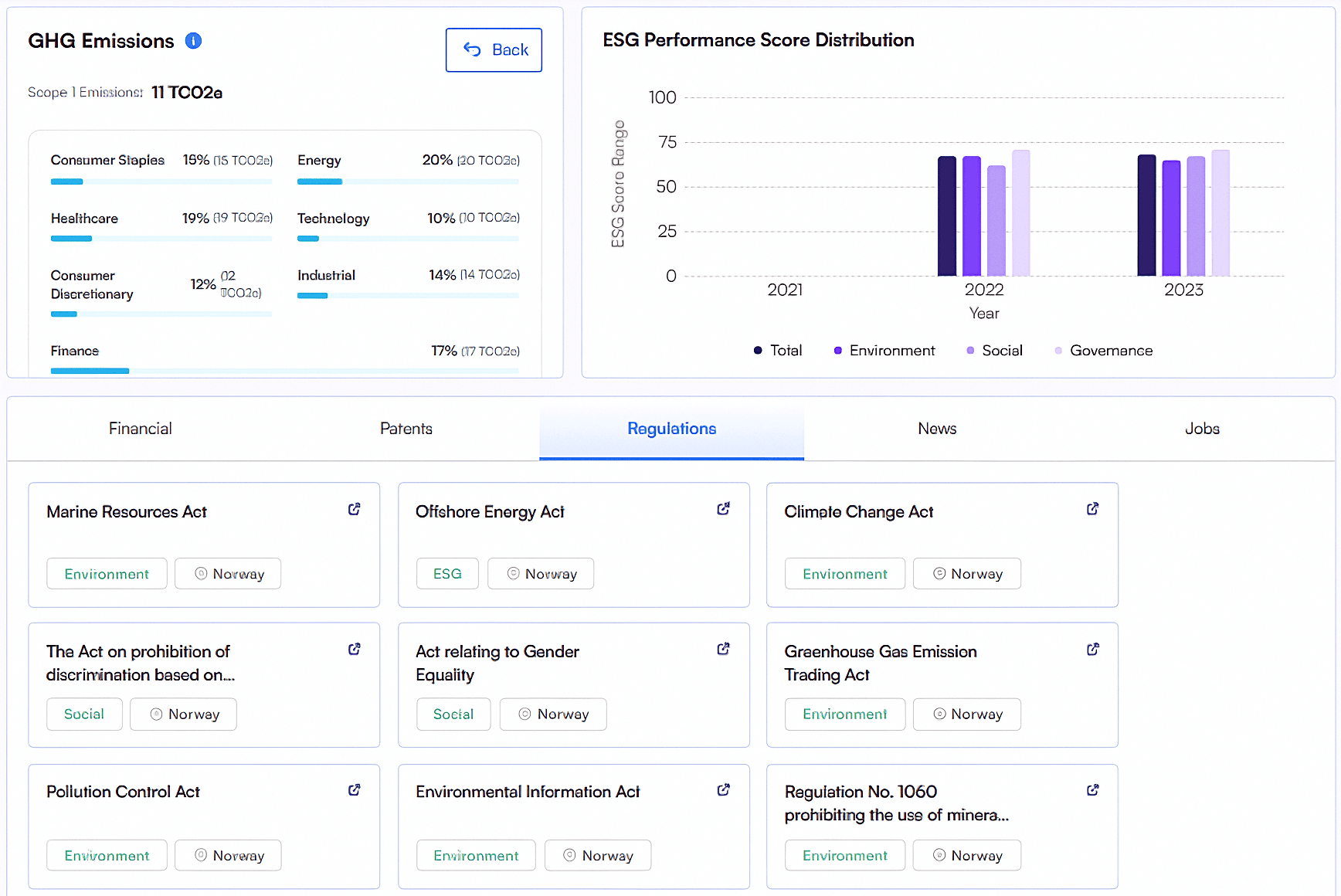1341x896 pixels.
Task: Open the News tab
Action: (937, 429)
